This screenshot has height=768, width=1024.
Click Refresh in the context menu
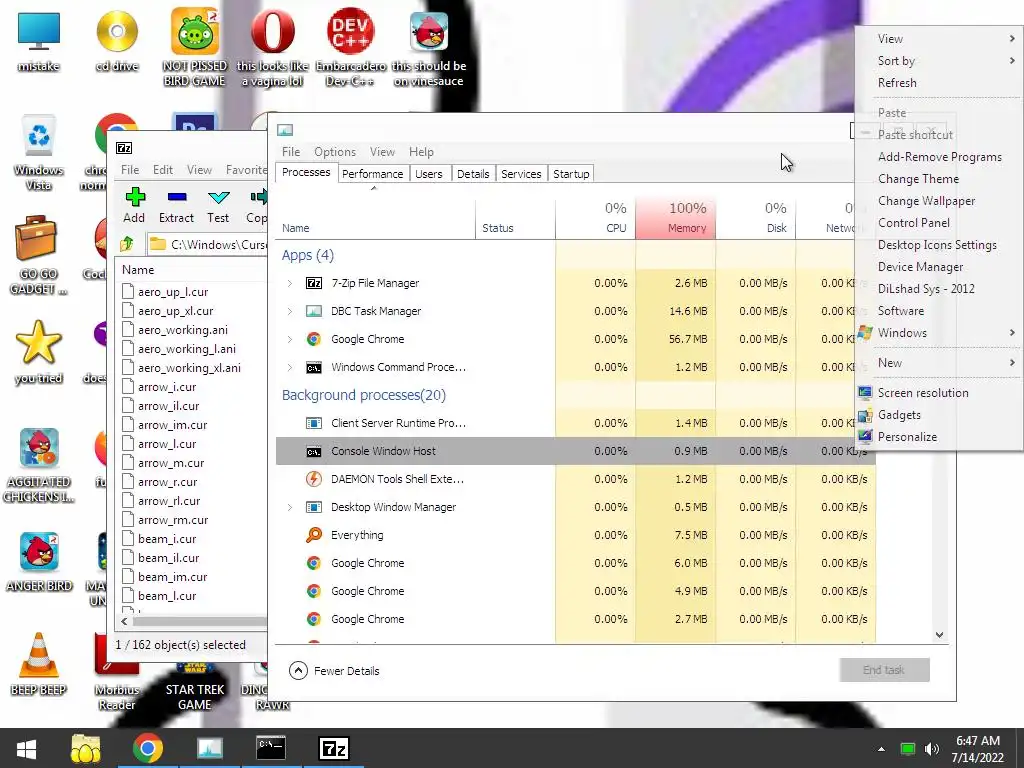click(939, 83)
